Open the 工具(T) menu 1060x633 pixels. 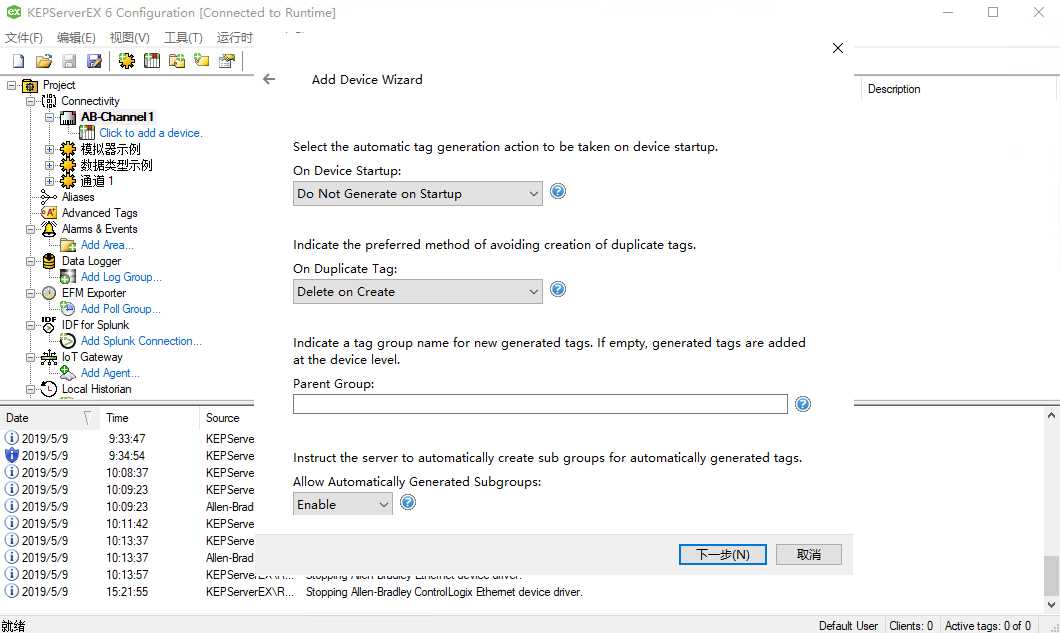[183, 38]
